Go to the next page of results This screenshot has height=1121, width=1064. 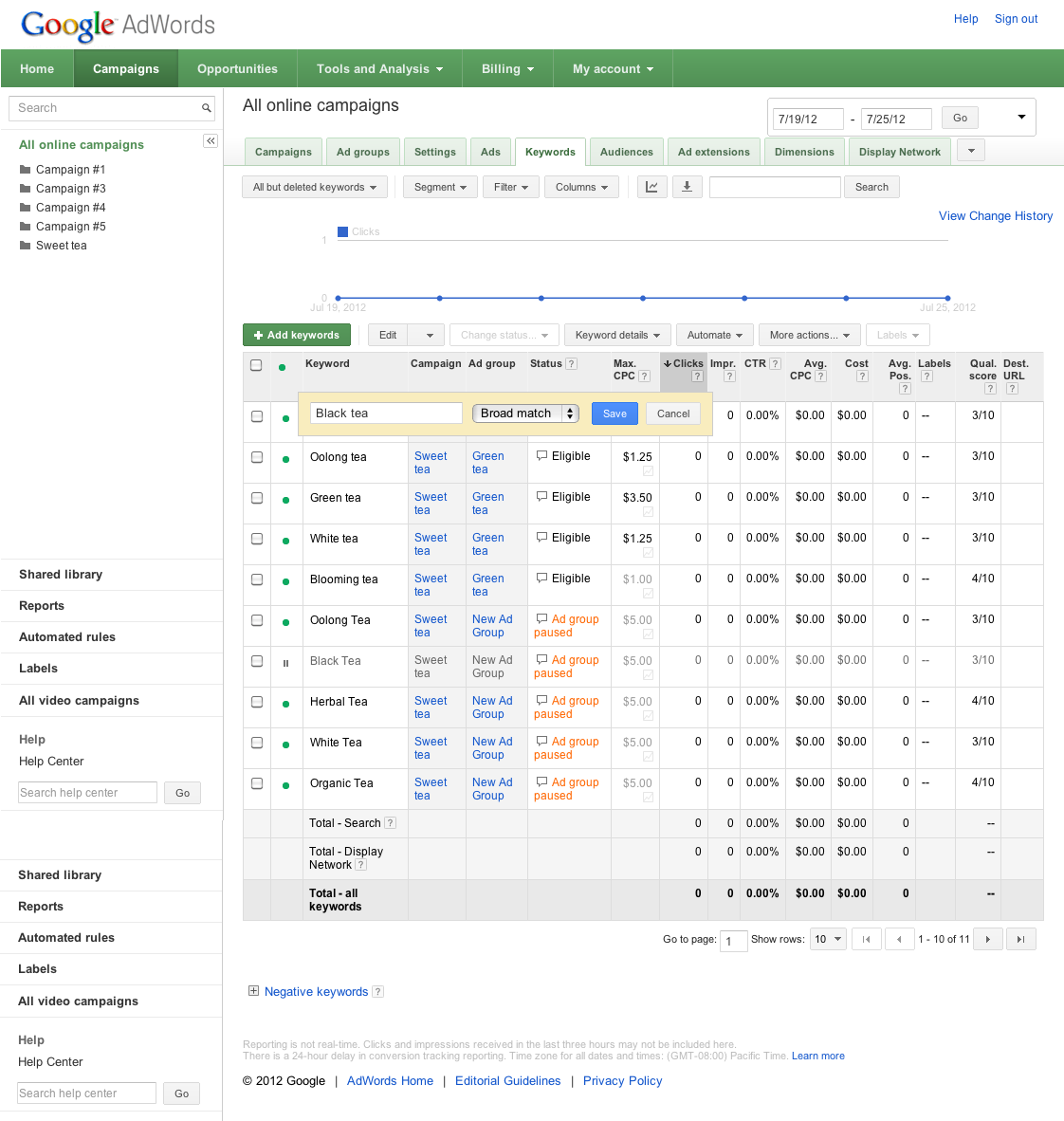(987, 939)
